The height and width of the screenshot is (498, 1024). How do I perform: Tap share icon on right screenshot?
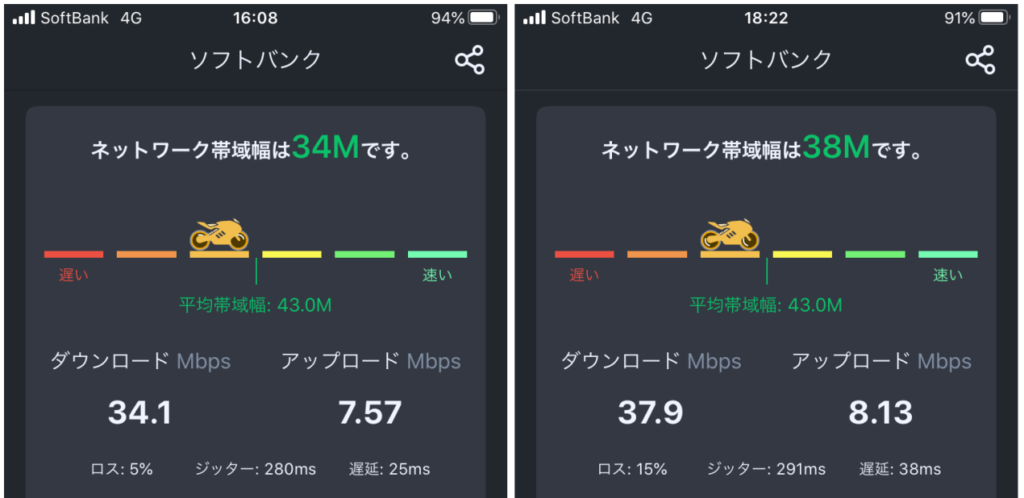pyautogui.click(x=980, y=60)
